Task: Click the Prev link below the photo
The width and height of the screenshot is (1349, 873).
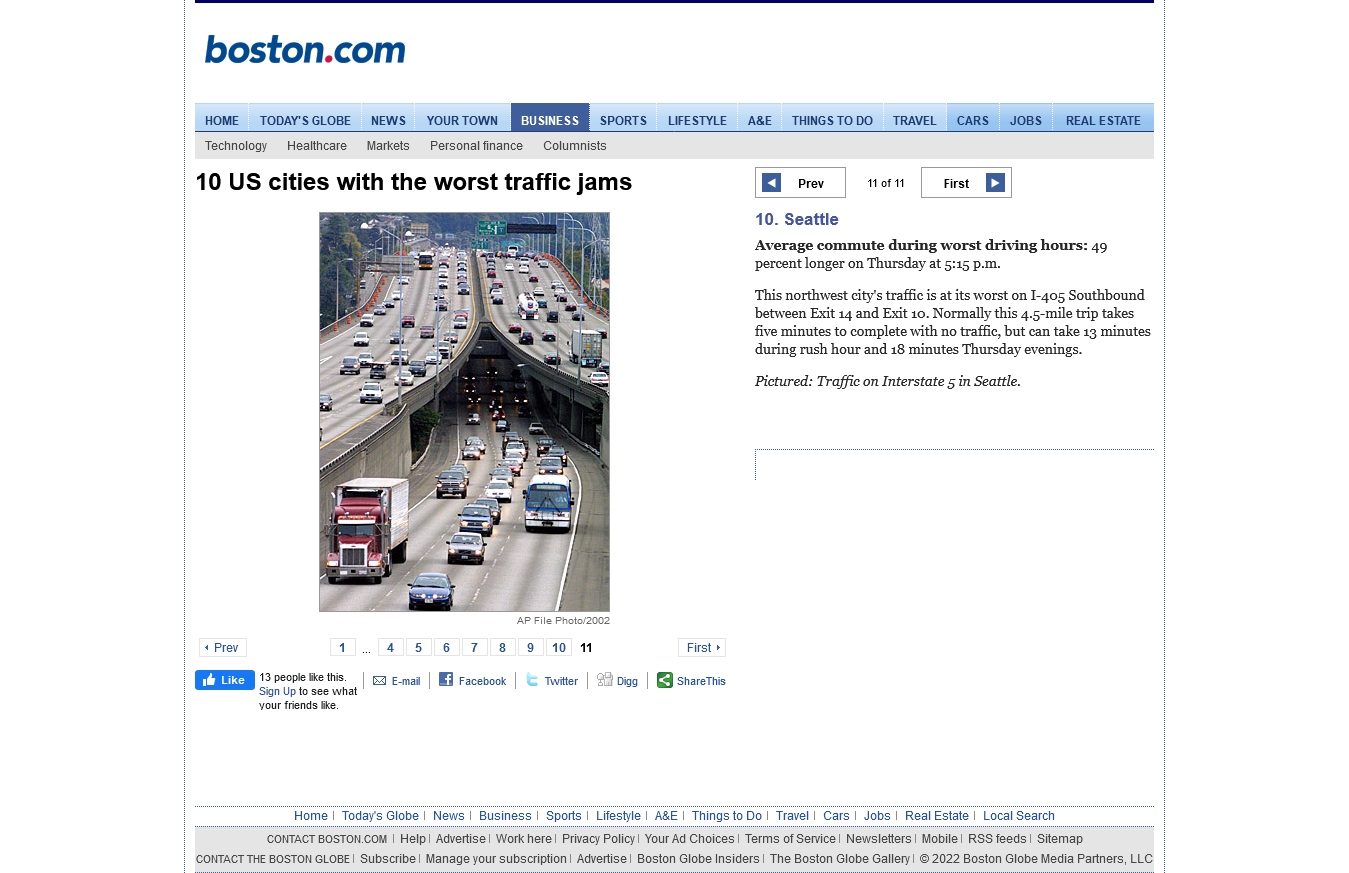Action: (x=223, y=648)
